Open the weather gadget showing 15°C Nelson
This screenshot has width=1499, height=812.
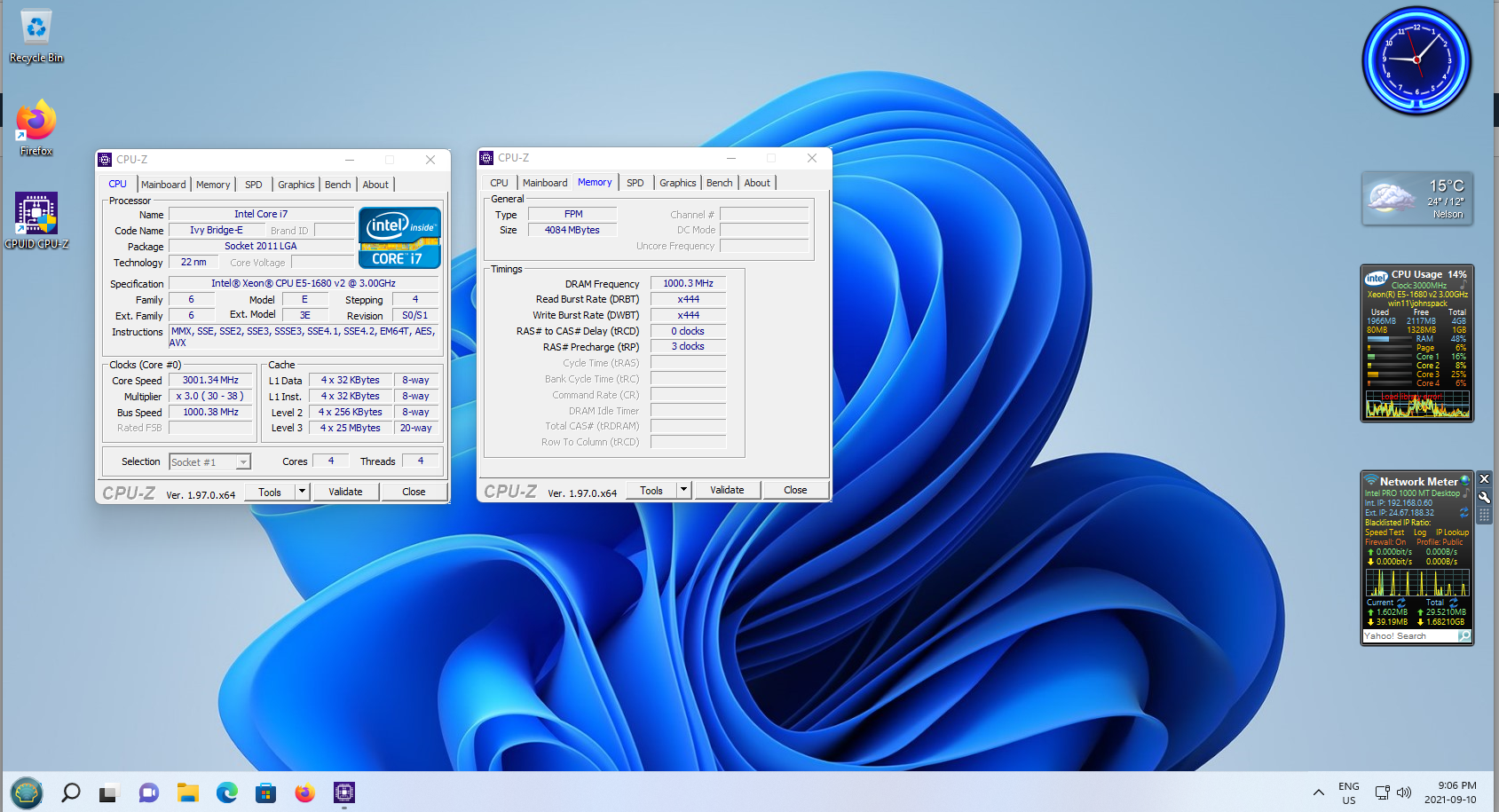coord(1417,199)
